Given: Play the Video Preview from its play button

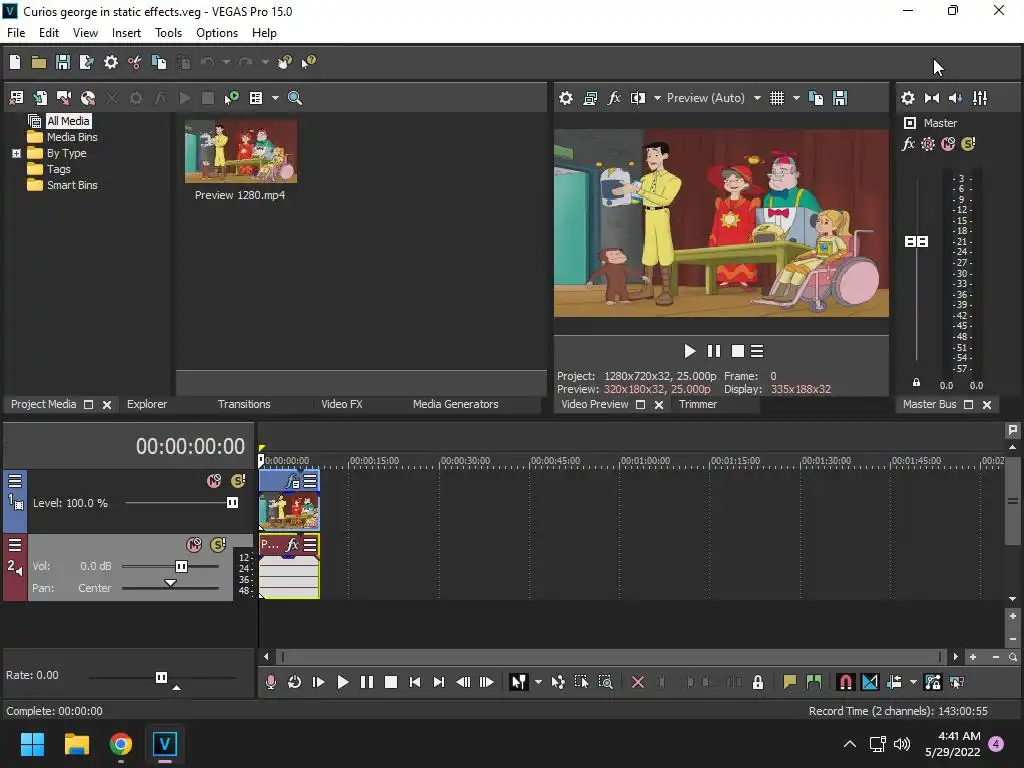Looking at the screenshot, I should [x=689, y=351].
